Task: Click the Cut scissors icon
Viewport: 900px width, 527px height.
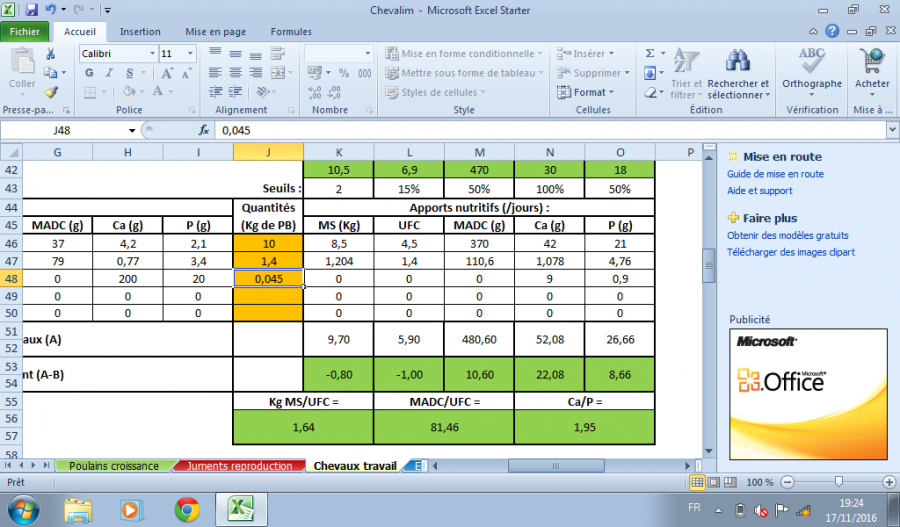Action: pyautogui.click(x=50, y=54)
